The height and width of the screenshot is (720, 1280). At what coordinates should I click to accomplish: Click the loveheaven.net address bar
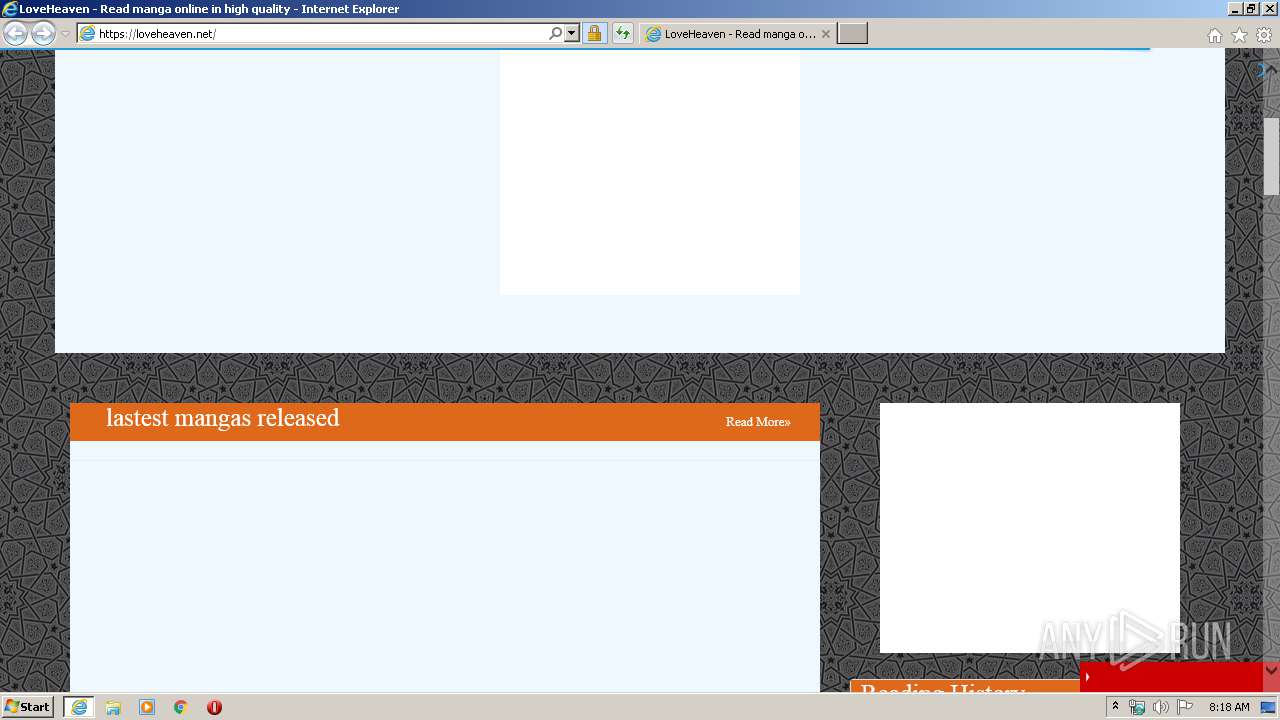click(320, 33)
